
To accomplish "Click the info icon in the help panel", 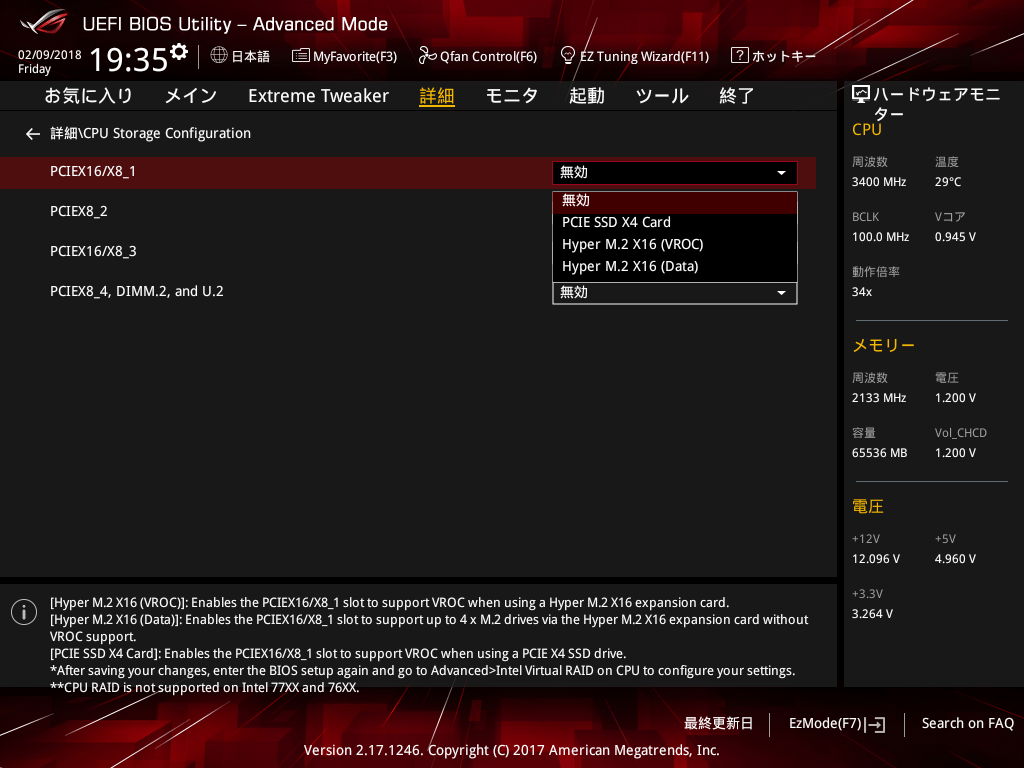I will tap(24, 612).
